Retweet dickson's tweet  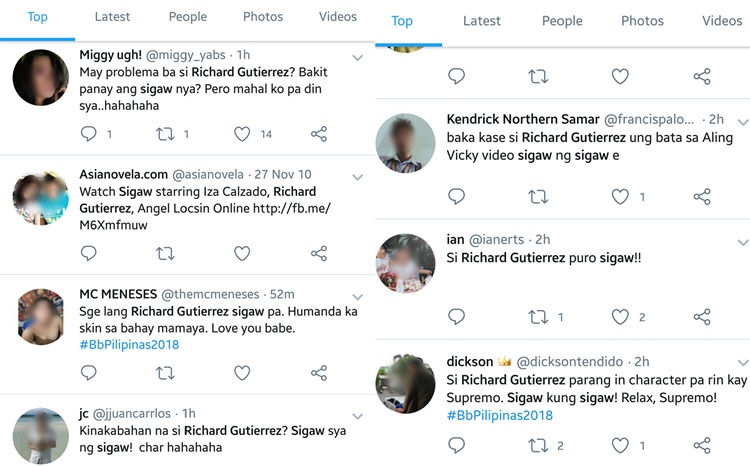click(x=539, y=445)
